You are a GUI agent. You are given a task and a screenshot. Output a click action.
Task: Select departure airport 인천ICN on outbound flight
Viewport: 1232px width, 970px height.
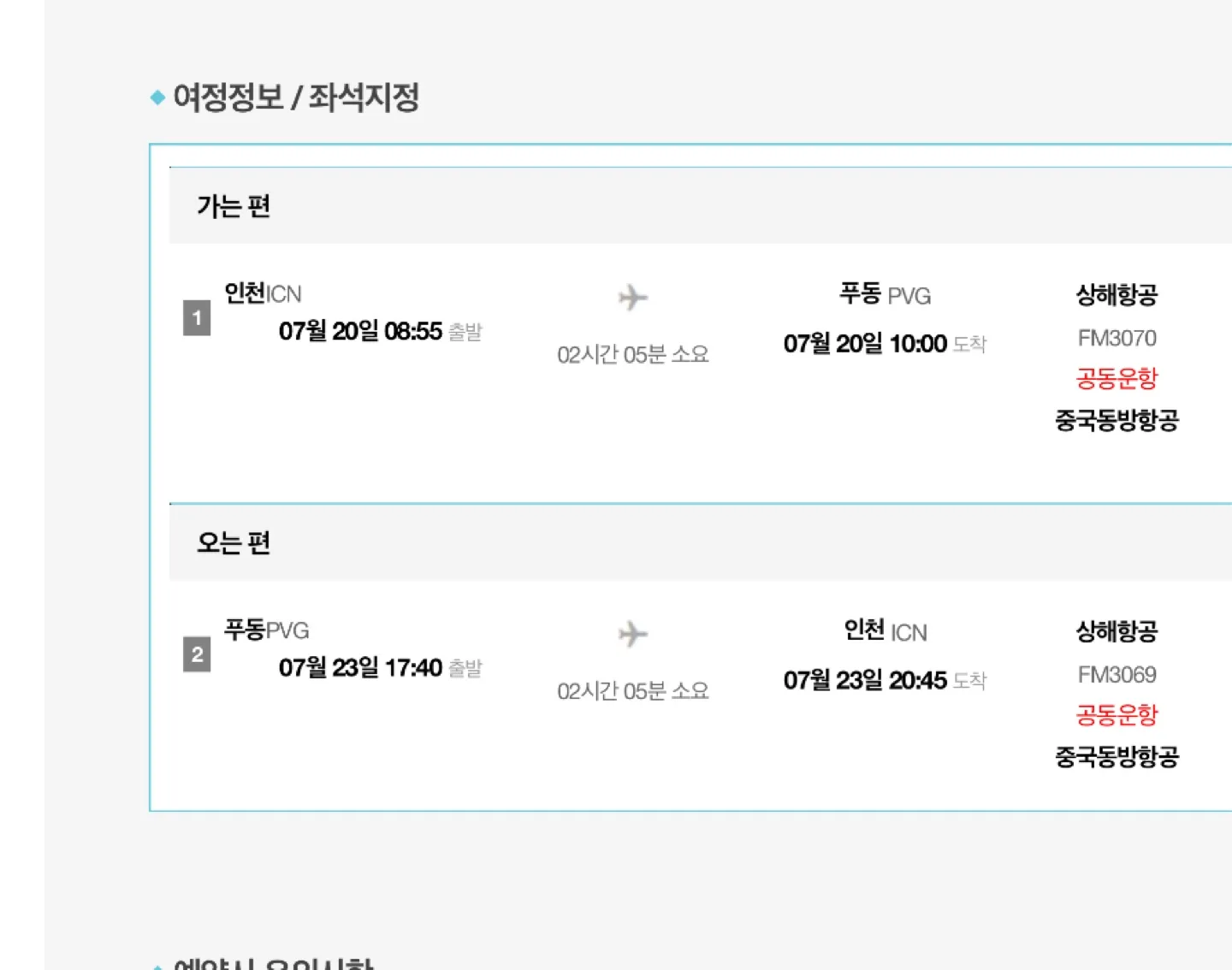(263, 293)
